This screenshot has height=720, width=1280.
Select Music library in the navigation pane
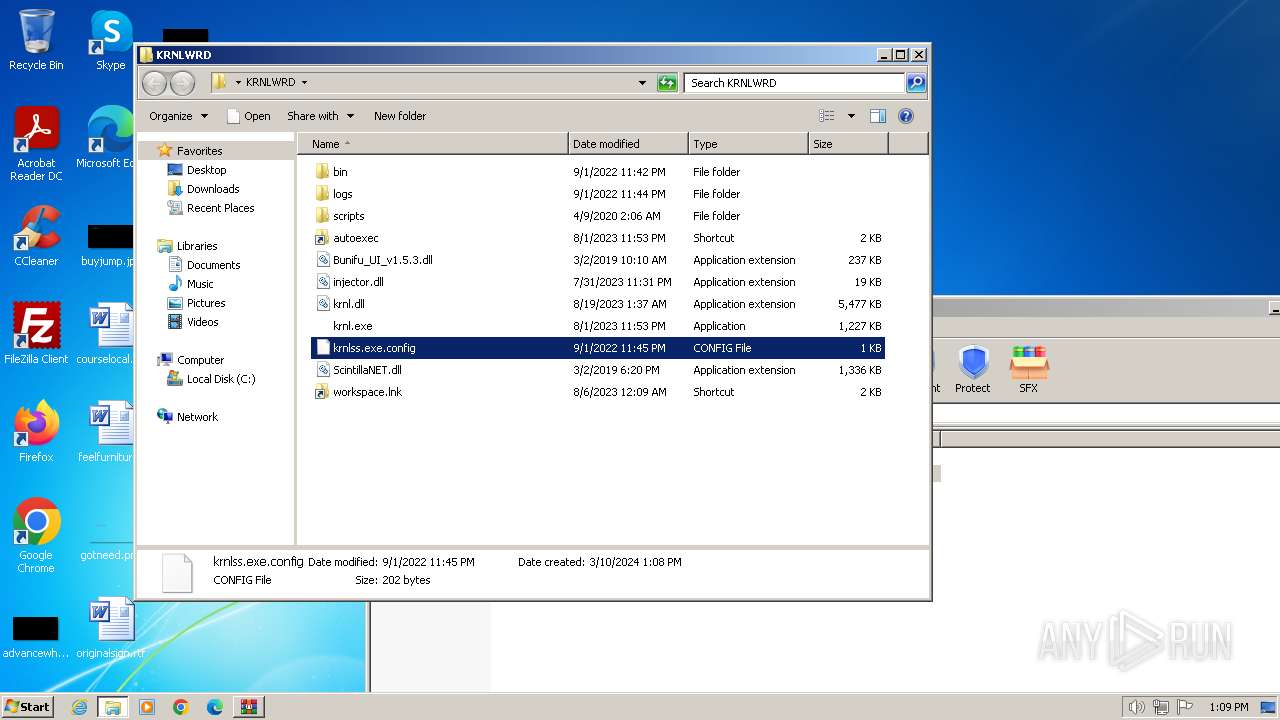click(200, 284)
